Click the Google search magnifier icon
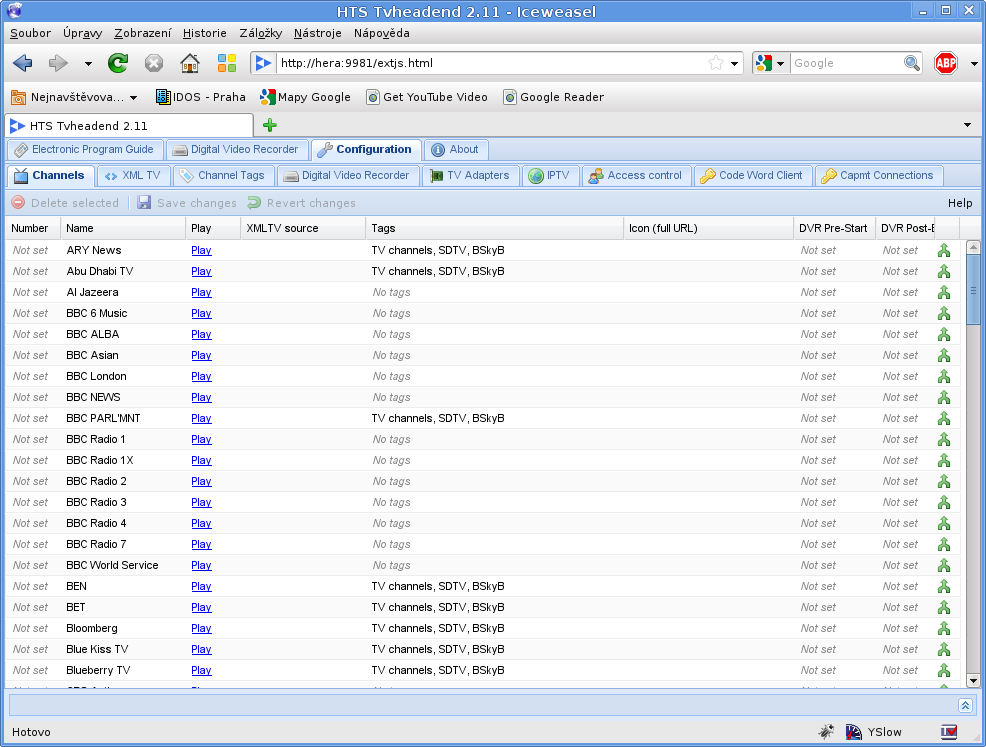986x747 pixels. 911,63
